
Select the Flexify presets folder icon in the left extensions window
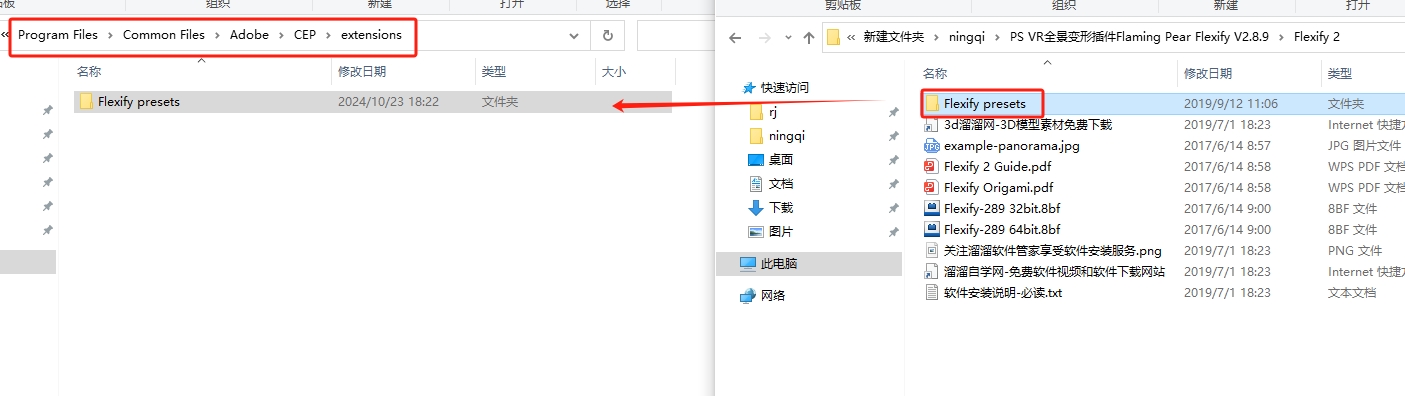(x=86, y=101)
